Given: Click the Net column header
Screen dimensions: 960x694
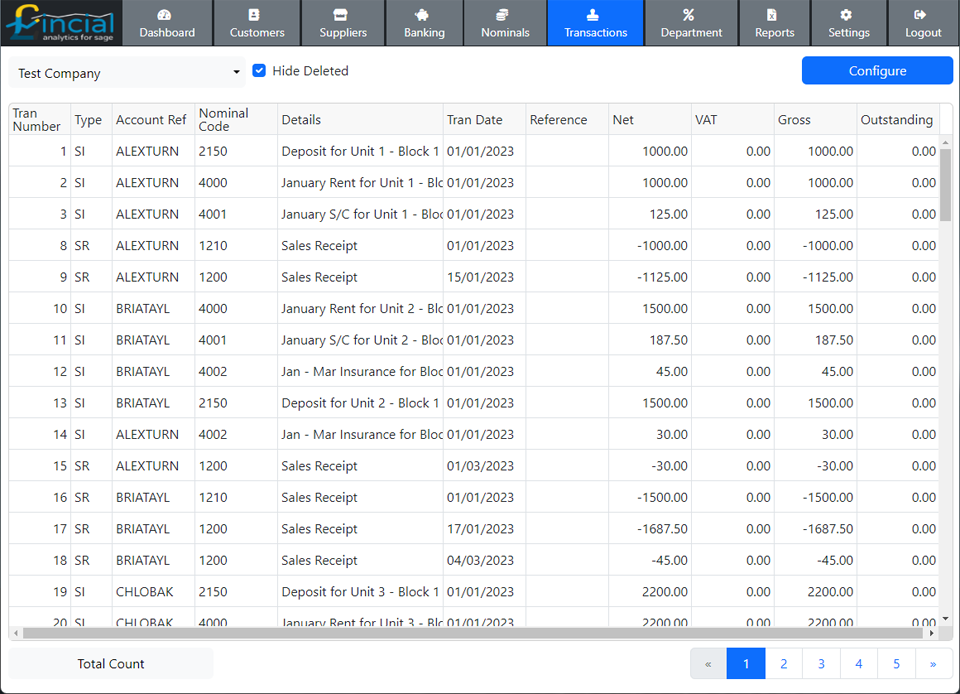Looking at the screenshot, I should coord(650,119).
